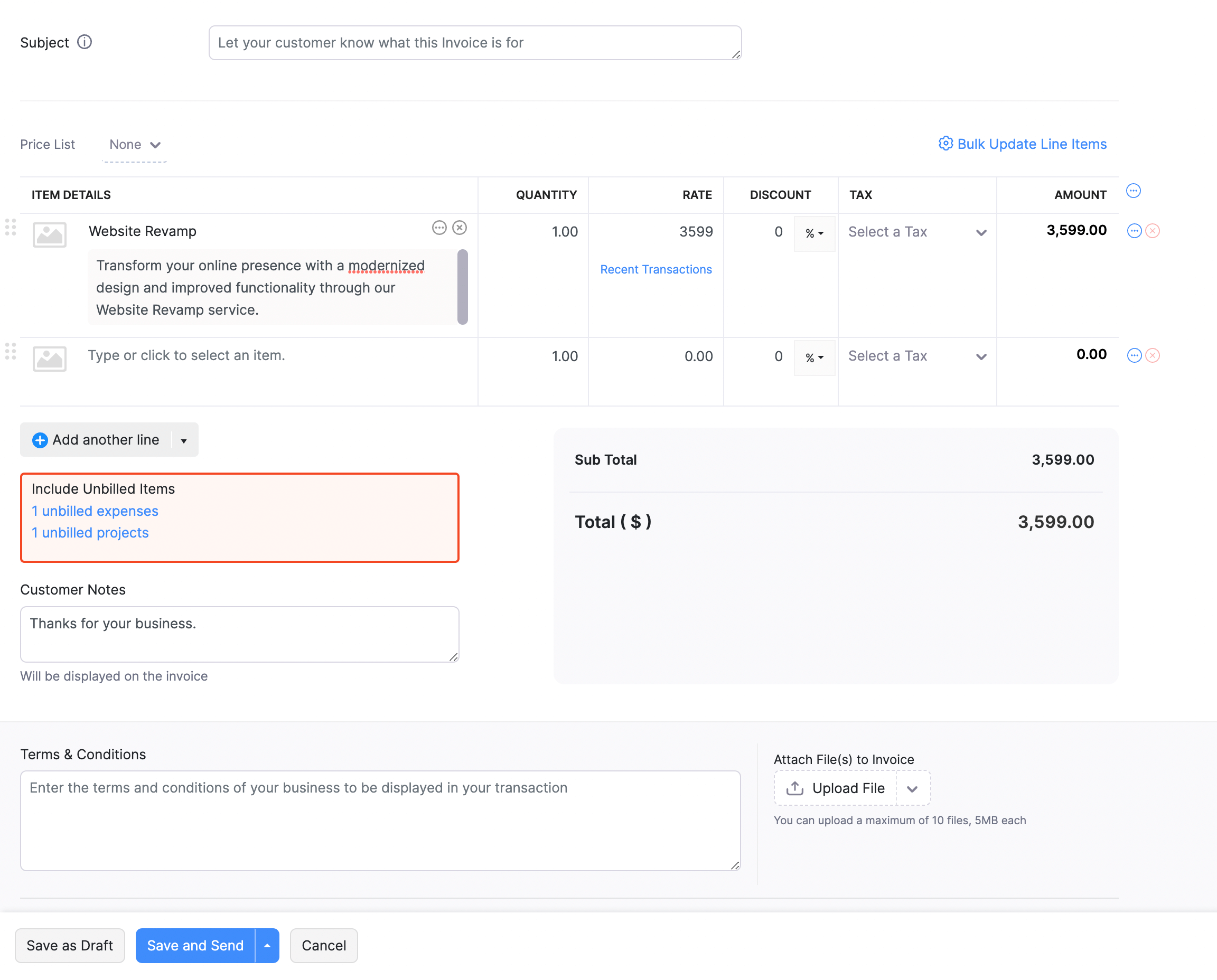Viewport: 1217px width, 980px height.
Task: View Recent Transactions for the item rate
Action: (x=656, y=269)
